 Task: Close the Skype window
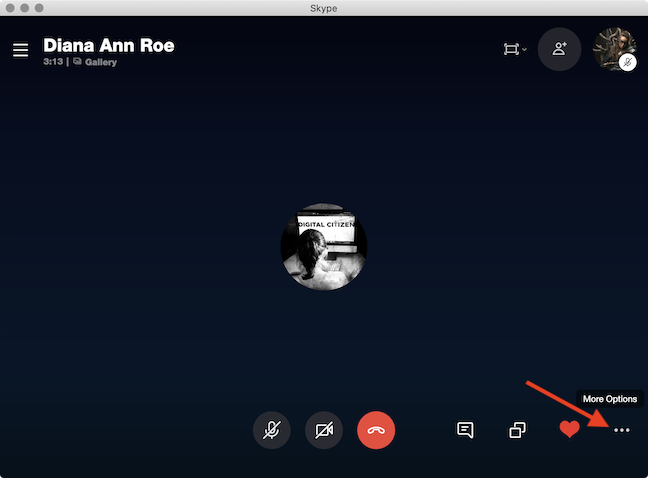point(10,8)
